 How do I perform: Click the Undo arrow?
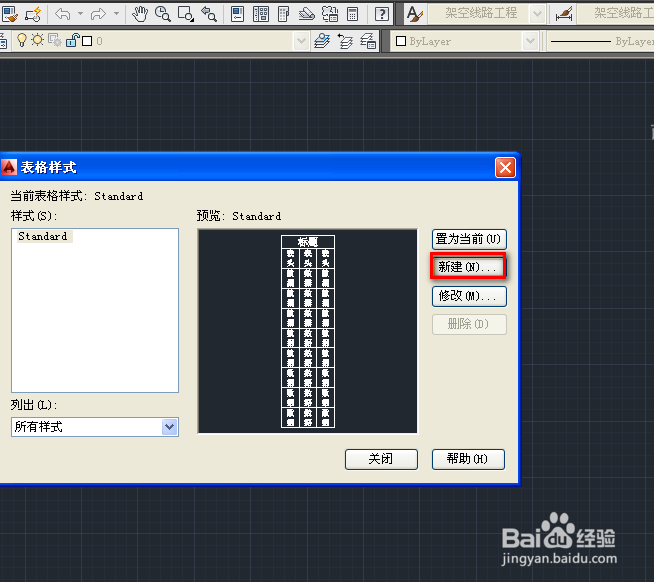[63, 14]
